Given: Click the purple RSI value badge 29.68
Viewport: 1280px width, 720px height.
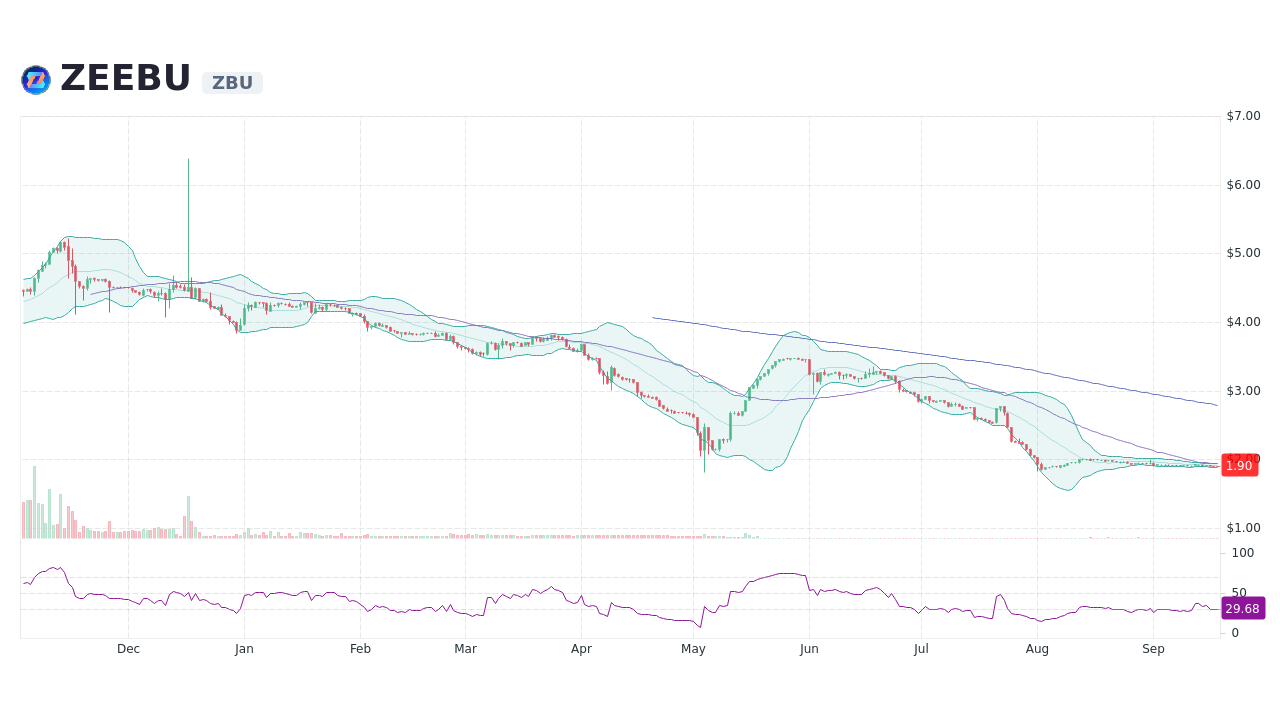Looking at the screenshot, I should [1243, 608].
